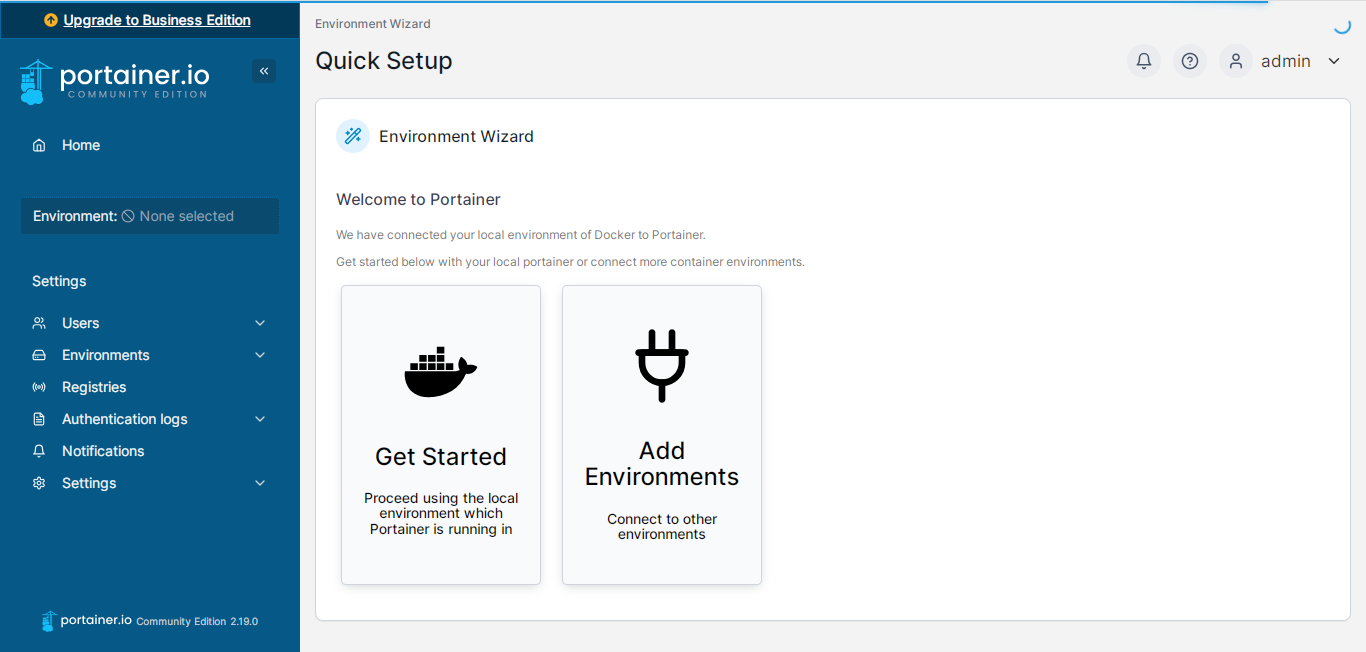The height and width of the screenshot is (652, 1366).
Task: Click the Authentication logs document icon
Action: (x=39, y=419)
